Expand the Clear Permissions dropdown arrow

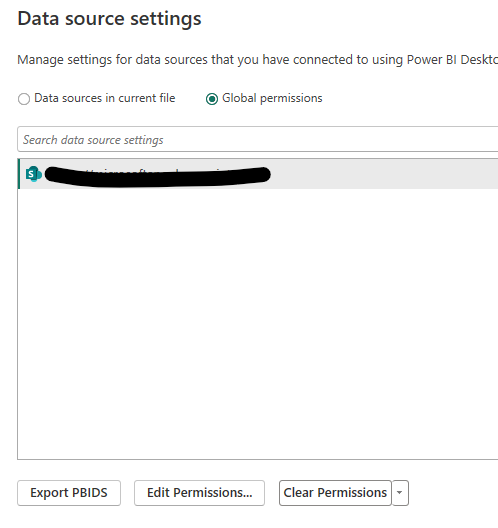coord(400,493)
